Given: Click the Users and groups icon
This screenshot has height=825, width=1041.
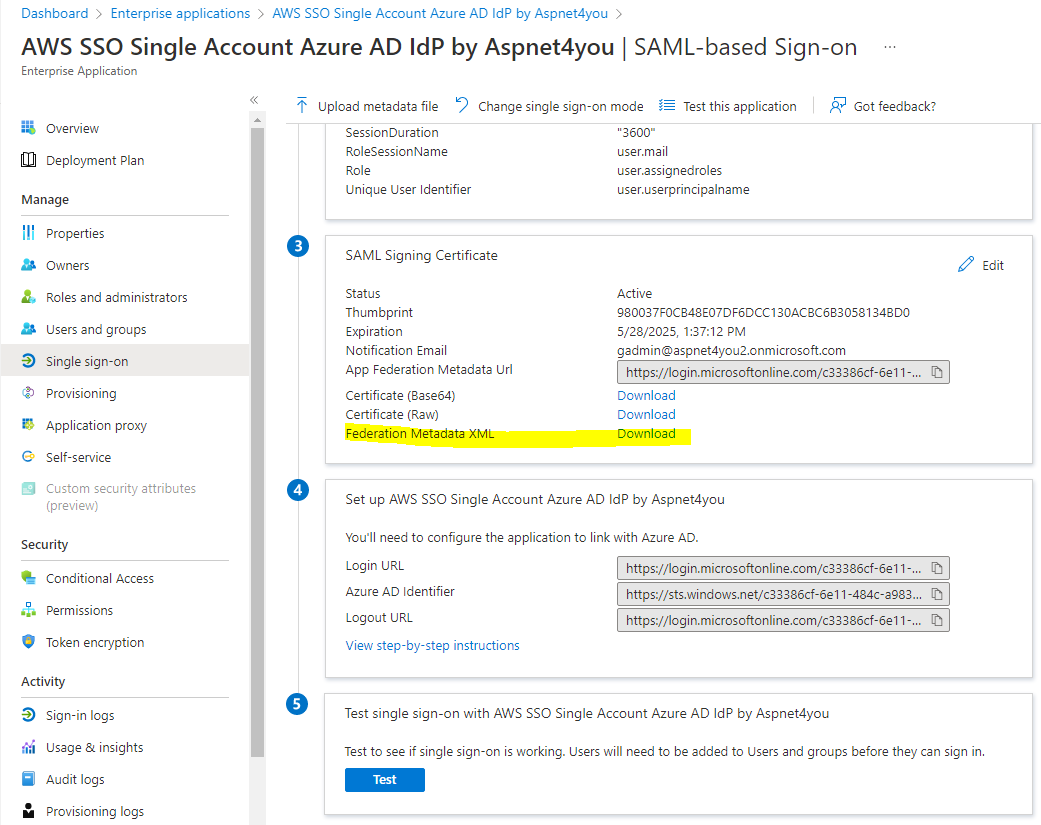Looking at the screenshot, I should (28, 329).
